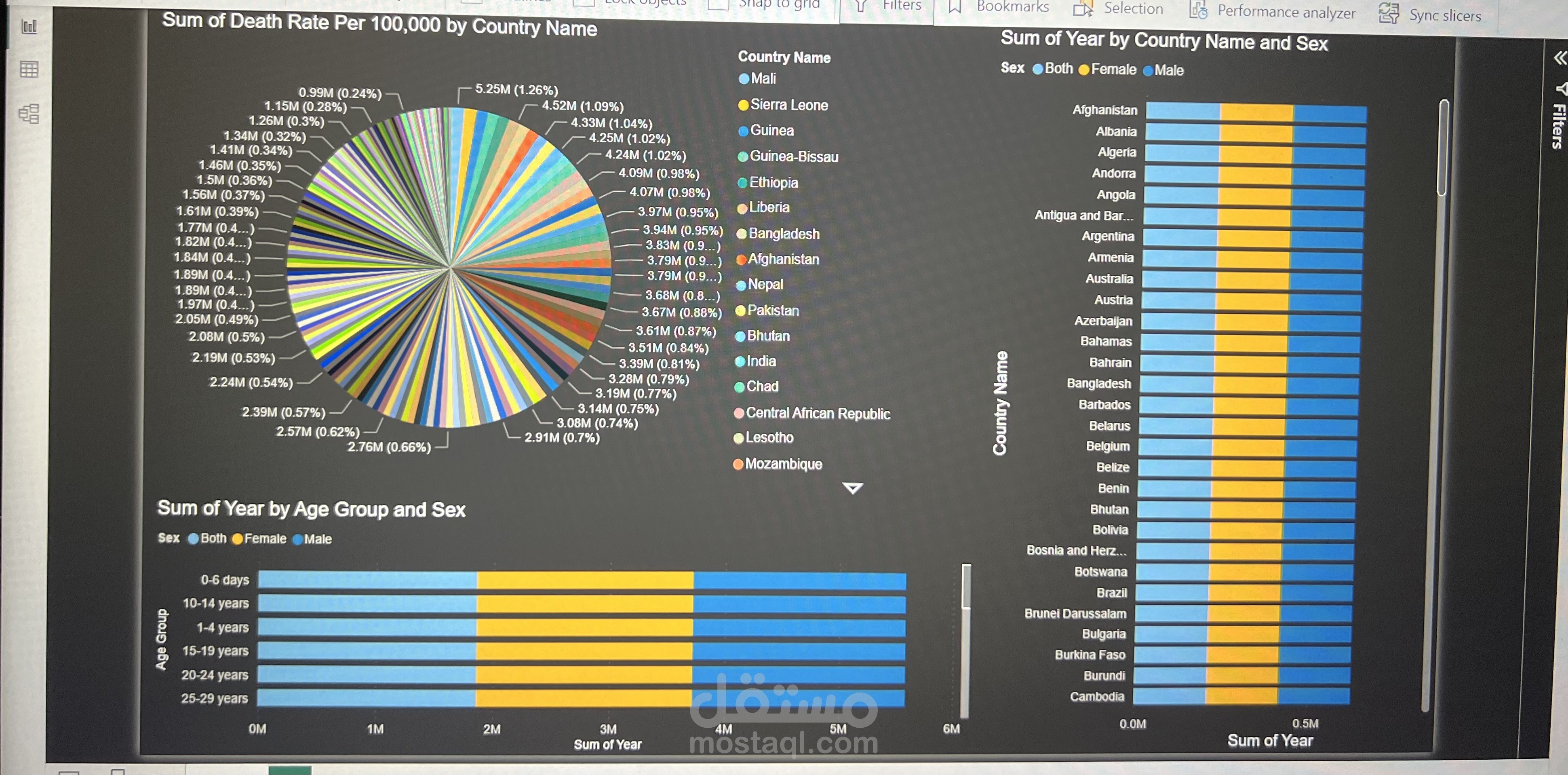Screen dimensions: 1568x775
Task: Click the Sync slicers icon
Action: 1389,13
